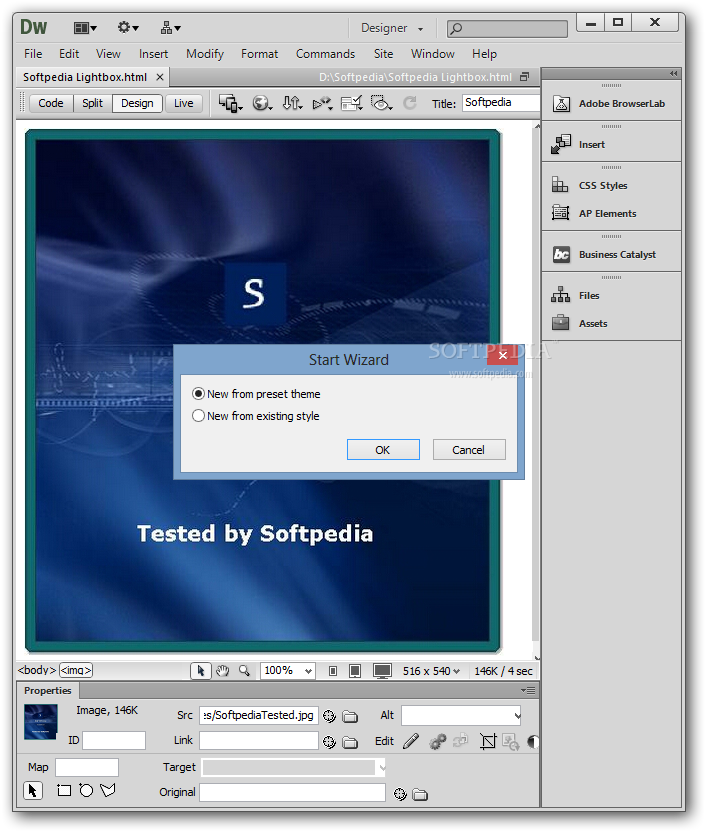Select the Pointer hotspot tool
The image size is (706, 832).
pyautogui.click(x=33, y=791)
